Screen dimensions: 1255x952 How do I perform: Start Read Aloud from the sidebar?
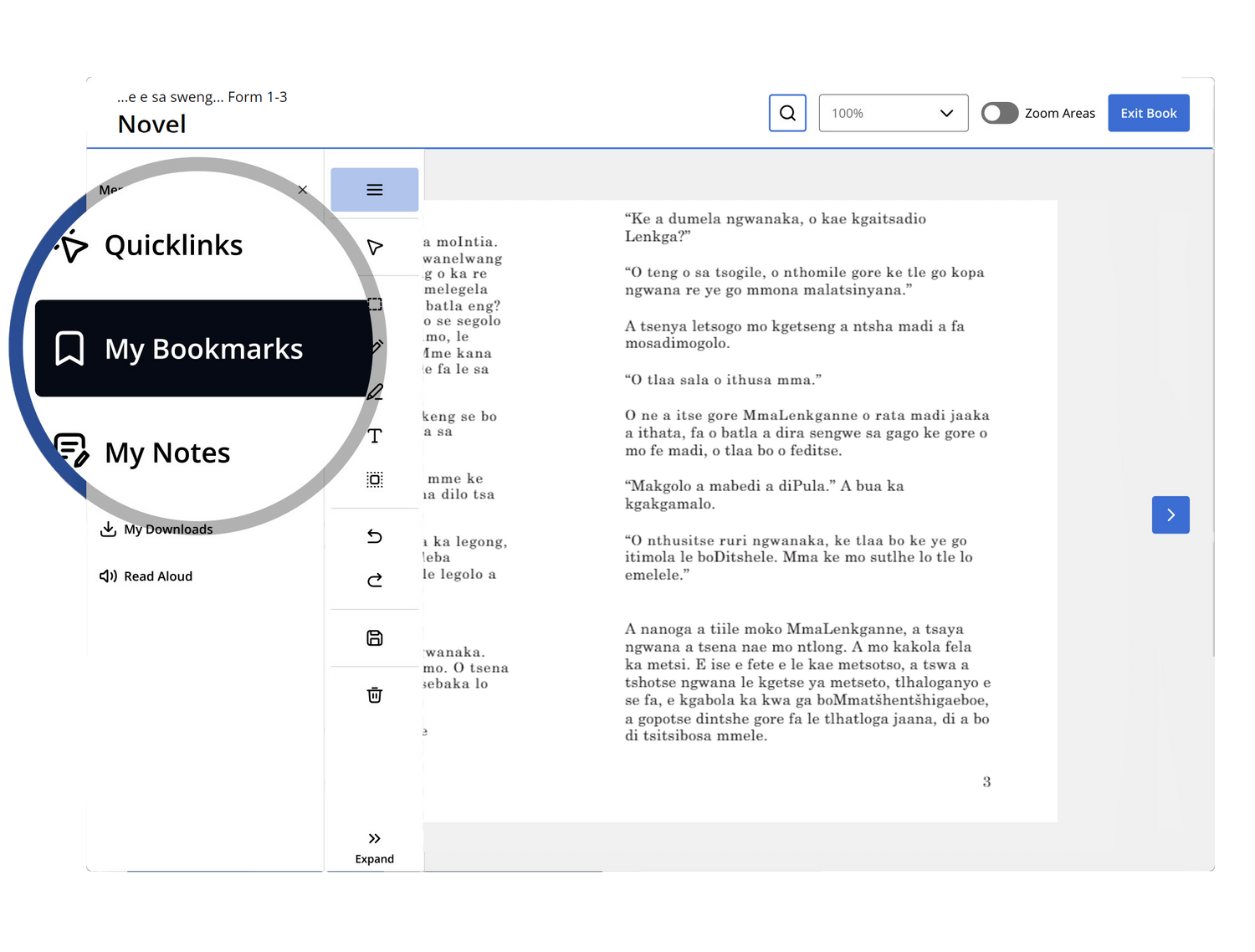pyautogui.click(x=157, y=576)
